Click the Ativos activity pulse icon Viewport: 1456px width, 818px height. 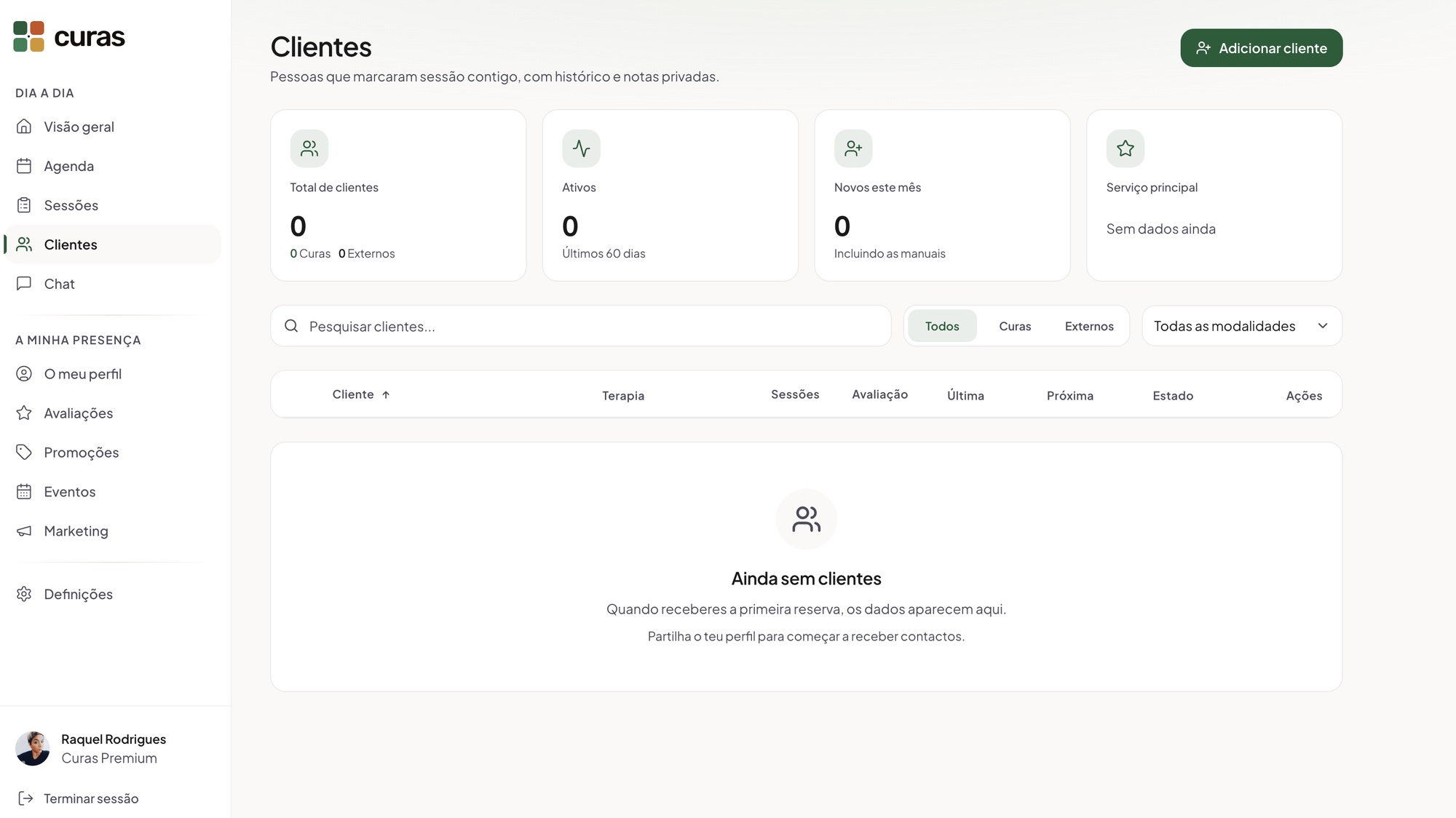pyautogui.click(x=581, y=148)
